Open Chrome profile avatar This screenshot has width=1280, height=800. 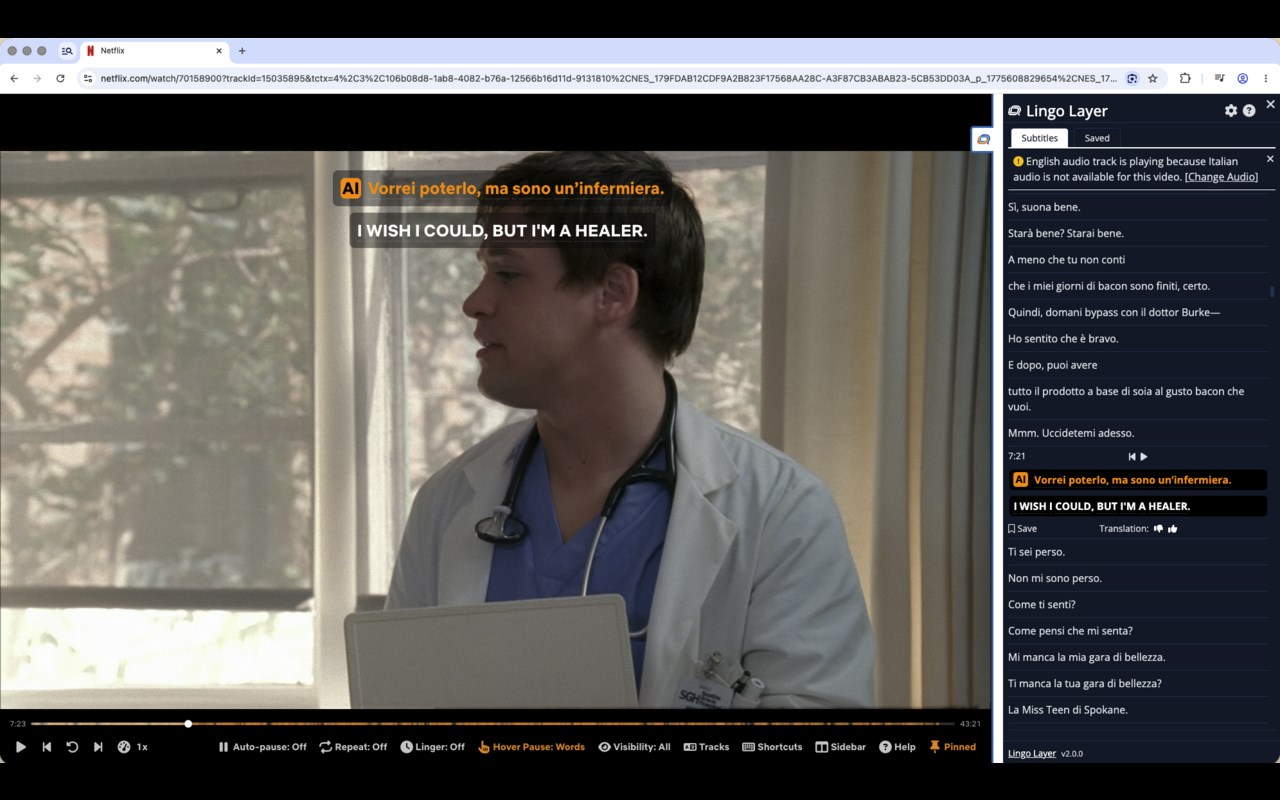[1242, 78]
